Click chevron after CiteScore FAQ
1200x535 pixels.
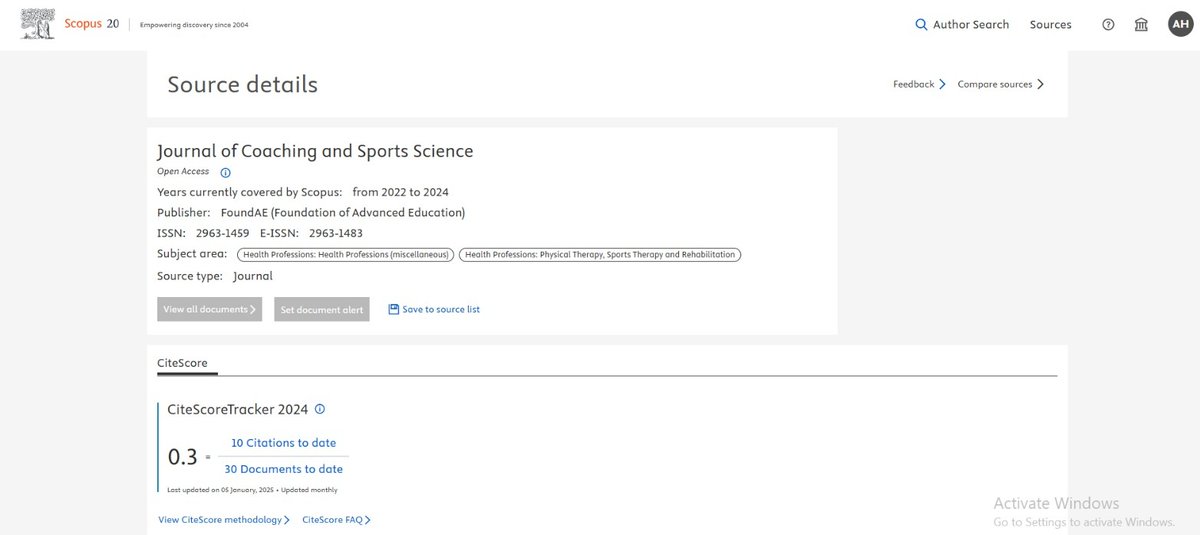(368, 520)
